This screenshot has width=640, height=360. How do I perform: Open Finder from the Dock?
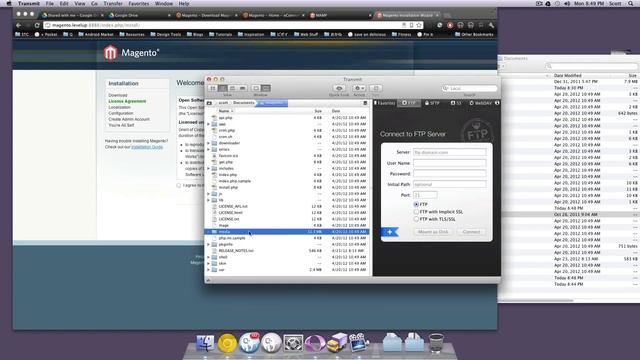click(205, 343)
